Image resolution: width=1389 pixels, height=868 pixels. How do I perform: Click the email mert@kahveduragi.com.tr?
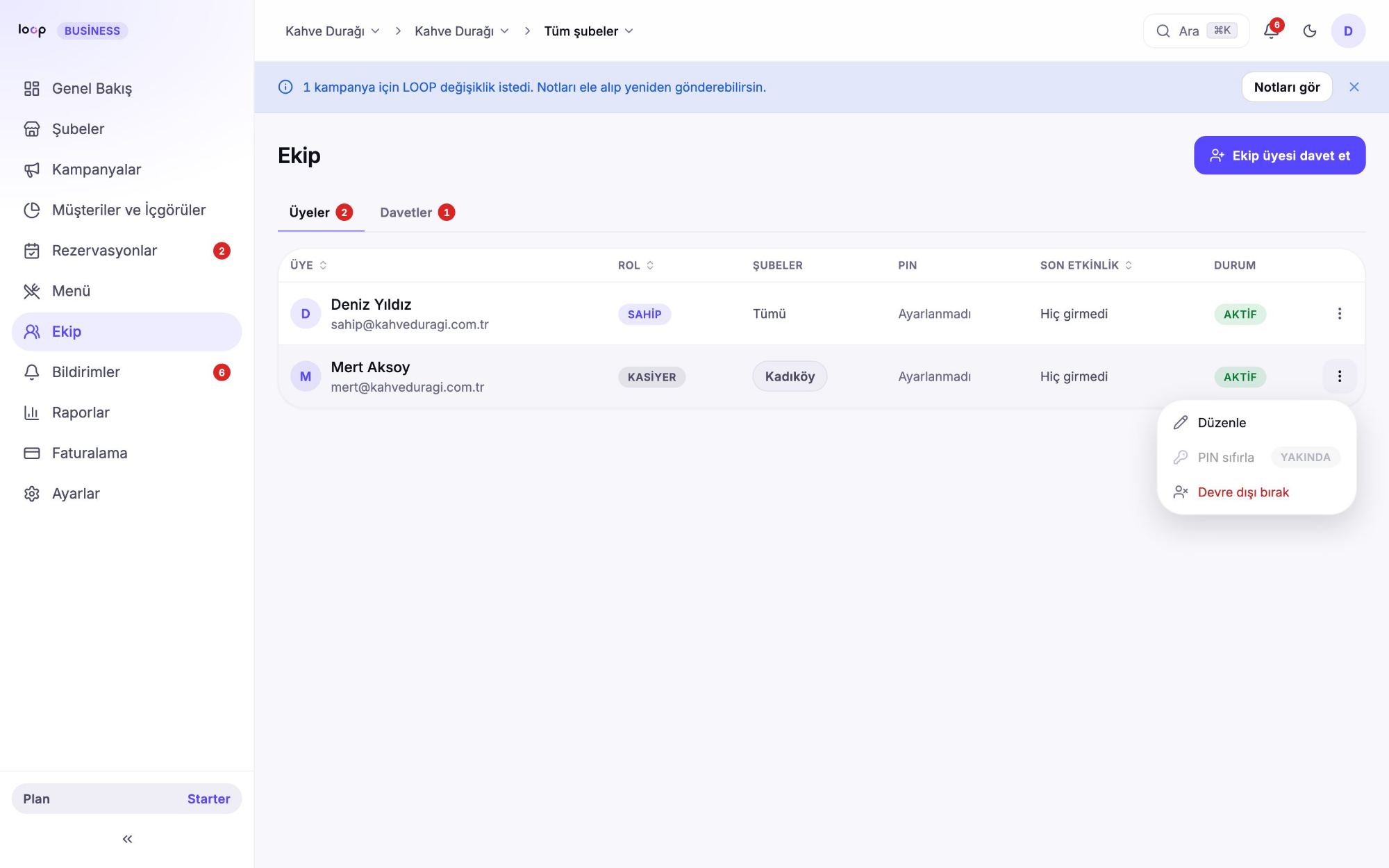[x=408, y=387]
